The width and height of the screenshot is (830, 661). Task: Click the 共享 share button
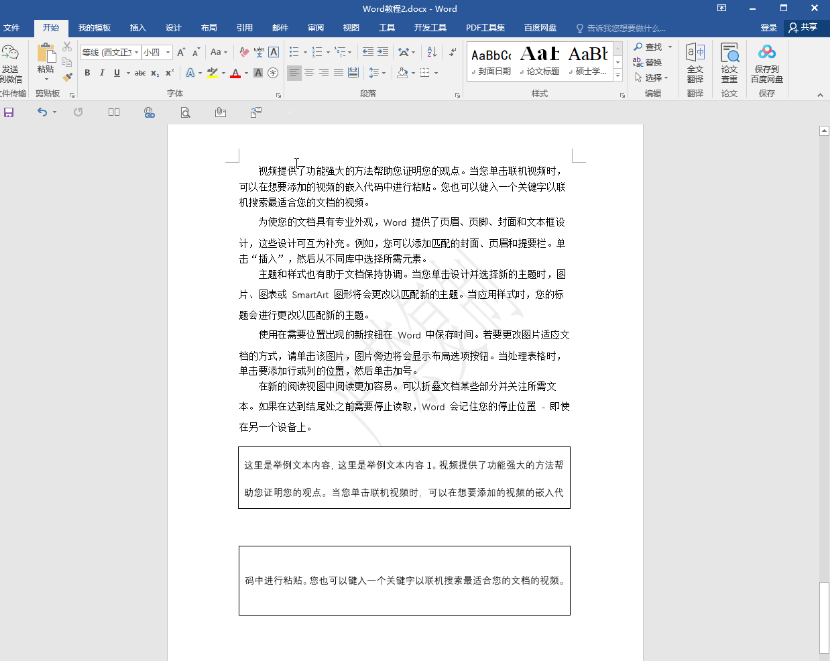(x=802, y=28)
